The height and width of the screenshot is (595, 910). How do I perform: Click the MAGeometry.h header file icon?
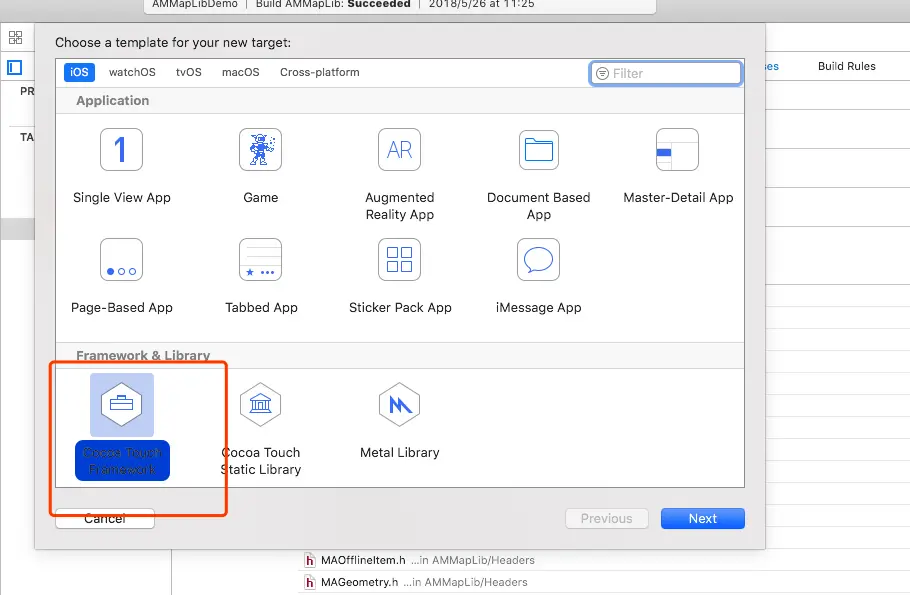pyautogui.click(x=310, y=582)
